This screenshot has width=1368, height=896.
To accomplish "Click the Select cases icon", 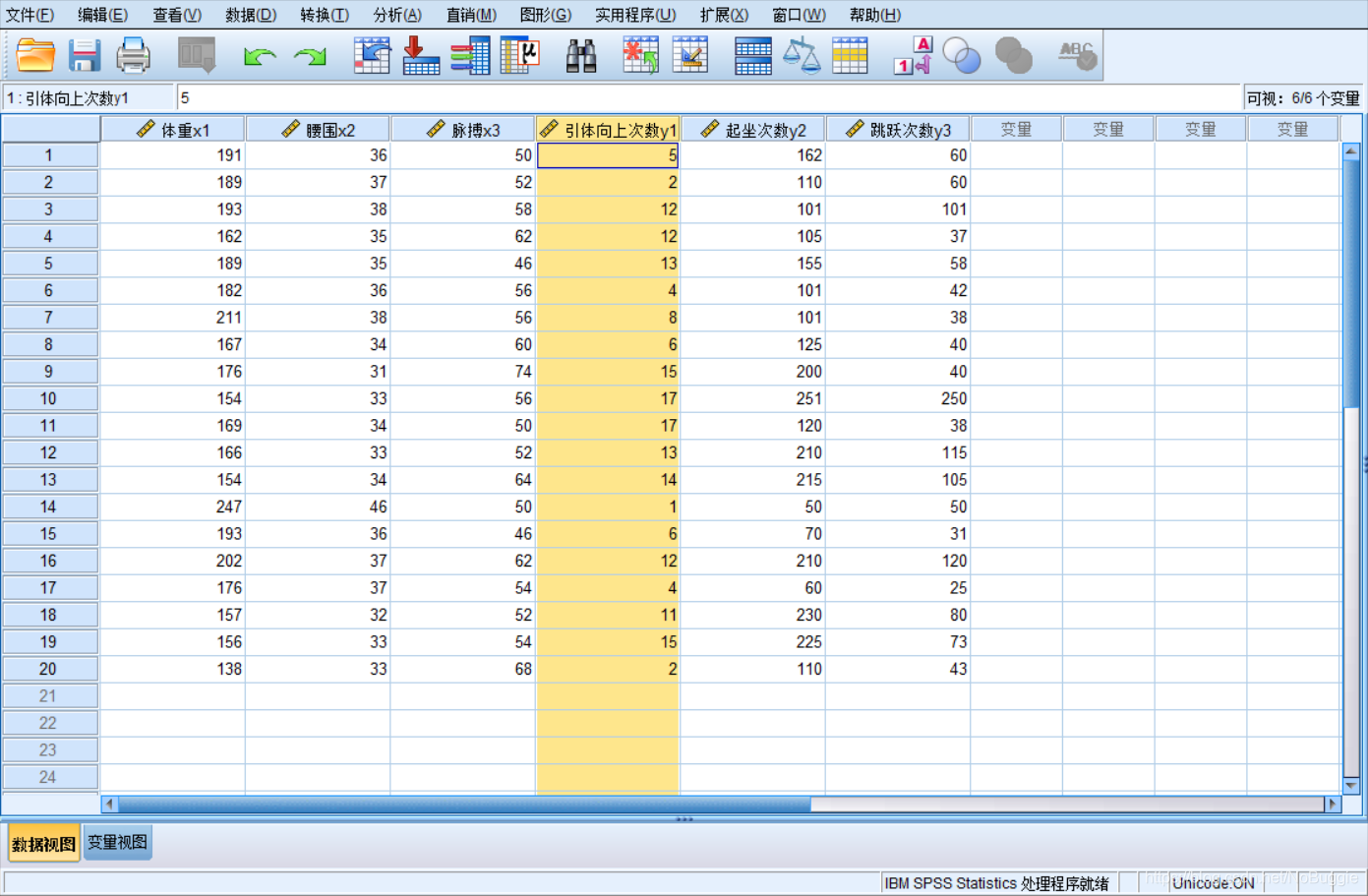I will tap(850, 55).
